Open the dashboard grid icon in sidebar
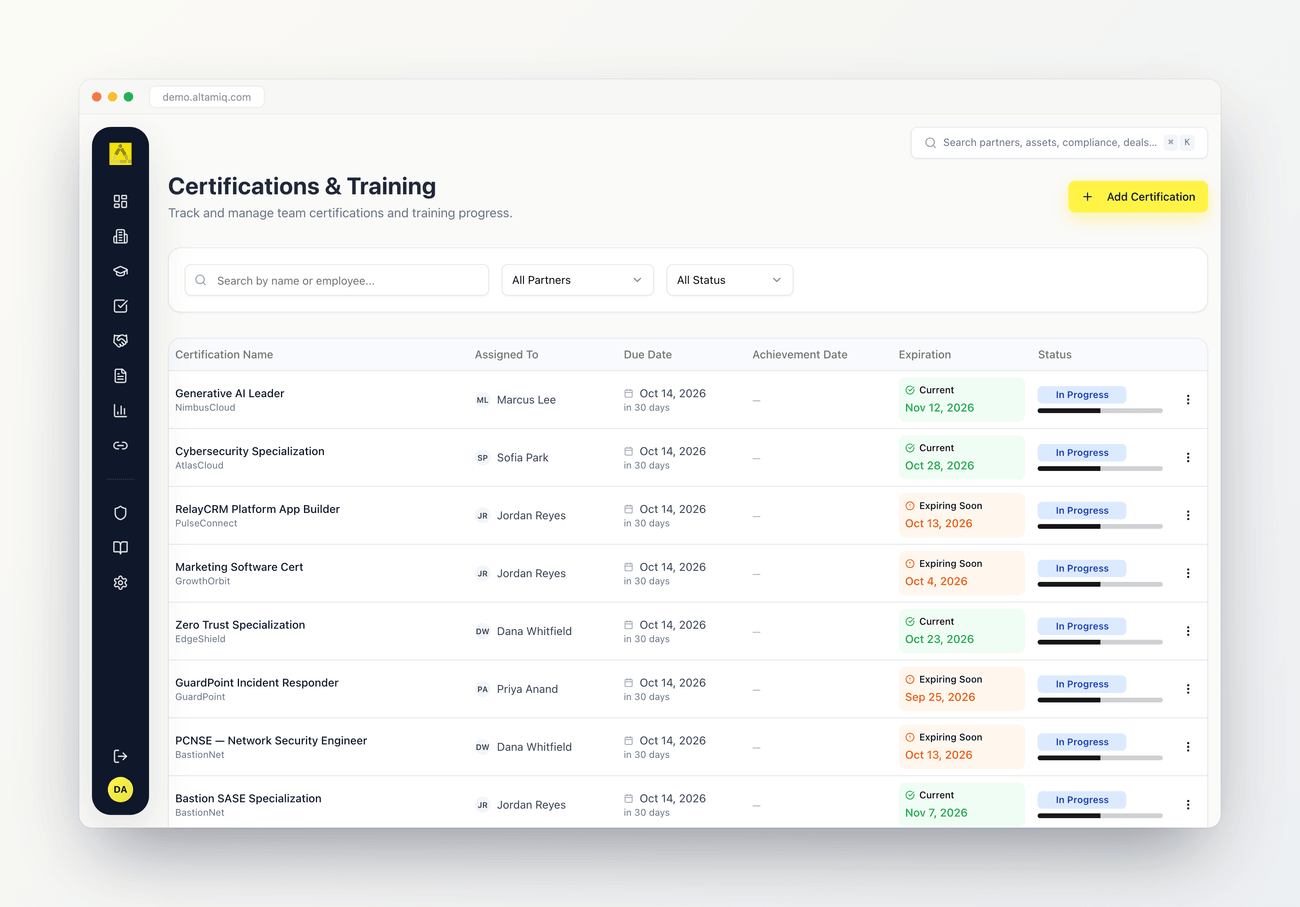This screenshot has width=1300, height=907. (120, 202)
